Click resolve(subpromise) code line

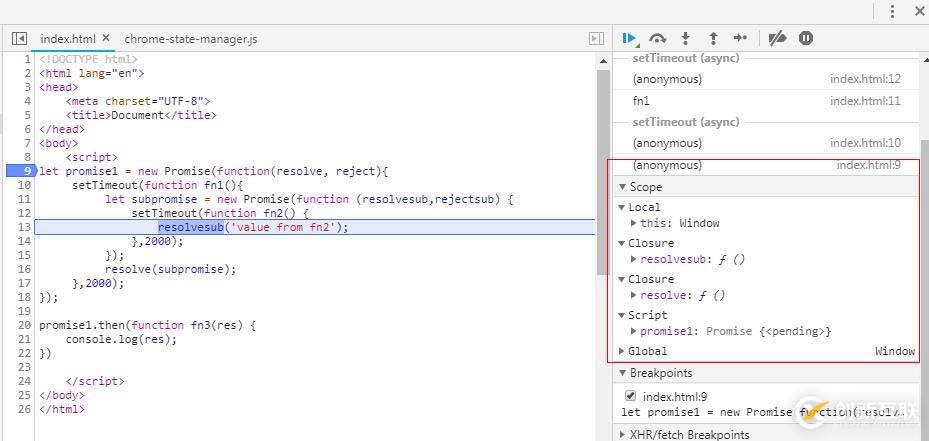click(x=171, y=270)
